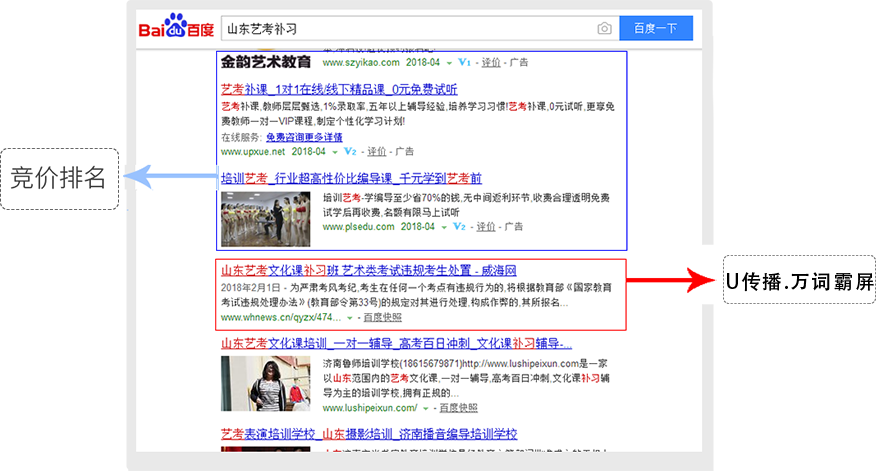876x471 pixels.
Task: Click 评价 next to www.upxue.net
Action: [x=377, y=151]
